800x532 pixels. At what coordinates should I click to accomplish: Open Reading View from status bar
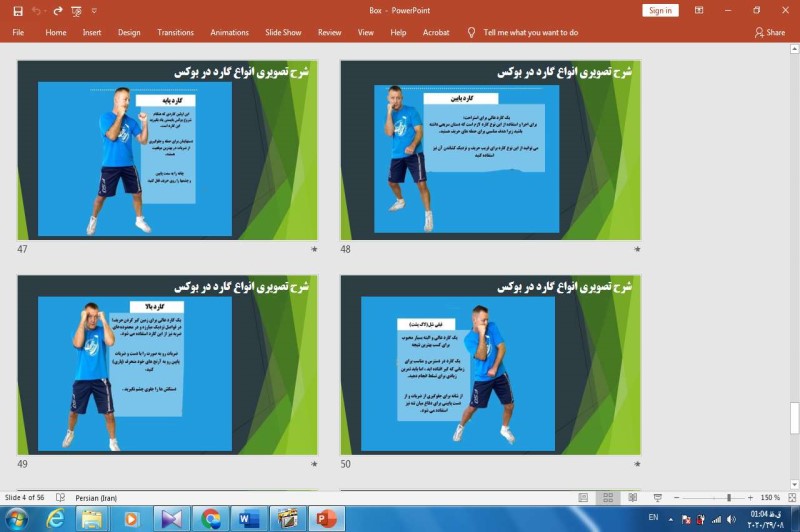pyautogui.click(x=632, y=497)
